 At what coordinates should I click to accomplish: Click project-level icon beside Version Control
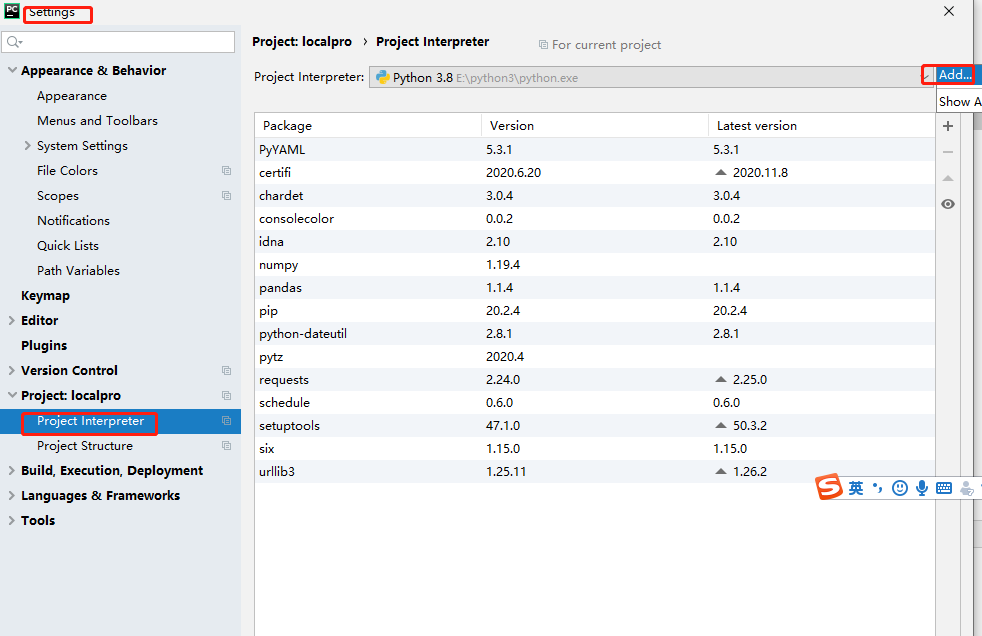[227, 371]
